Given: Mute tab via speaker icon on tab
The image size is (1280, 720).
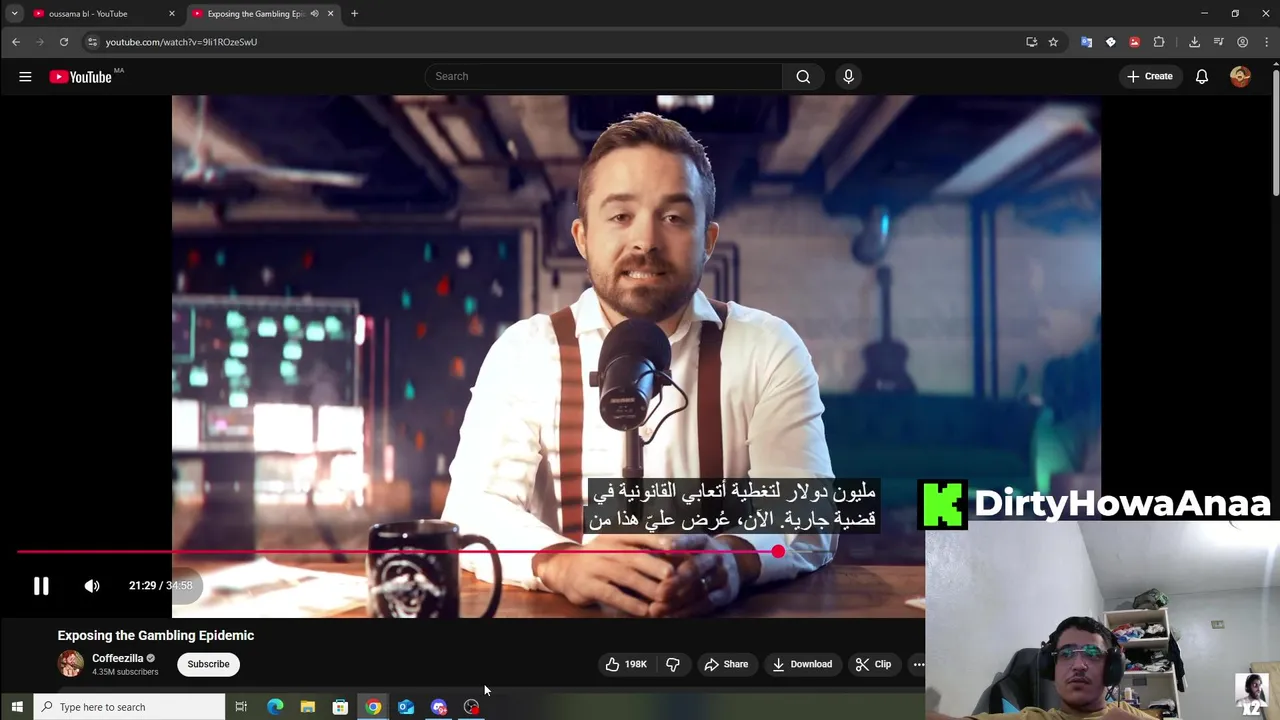Looking at the screenshot, I should pos(314,14).
